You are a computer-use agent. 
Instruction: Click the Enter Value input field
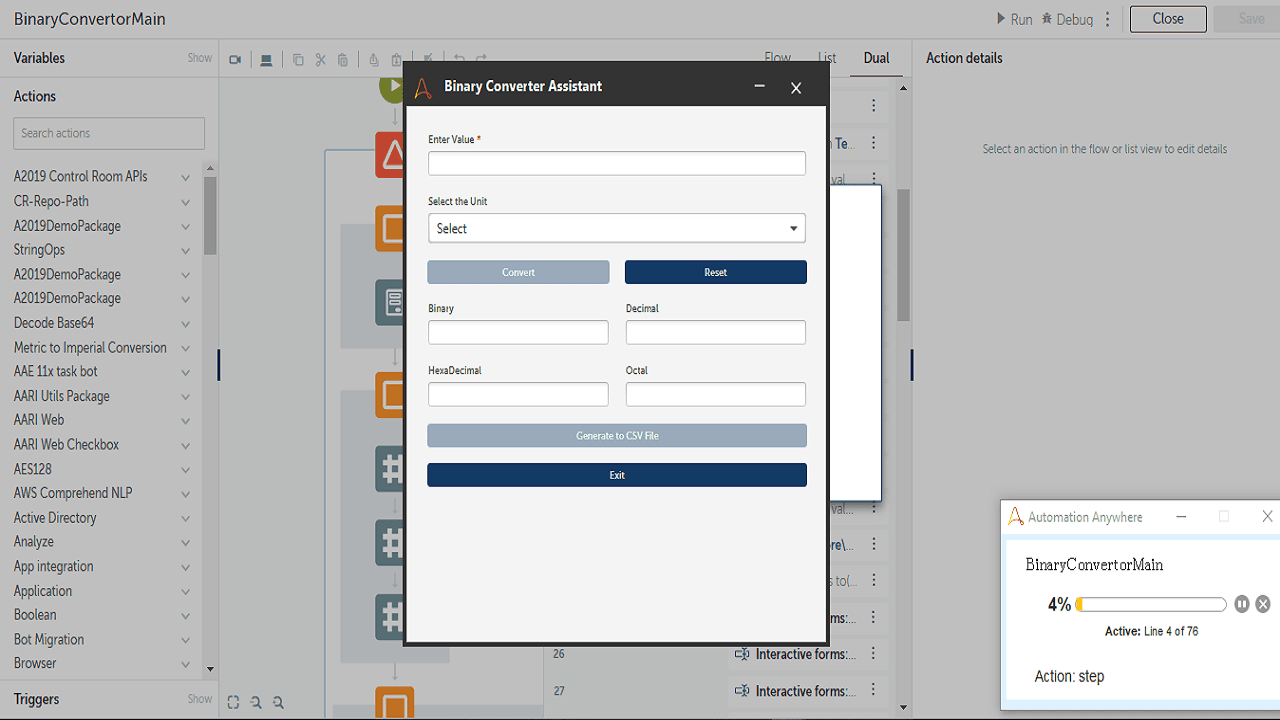(x=617, y=163)
